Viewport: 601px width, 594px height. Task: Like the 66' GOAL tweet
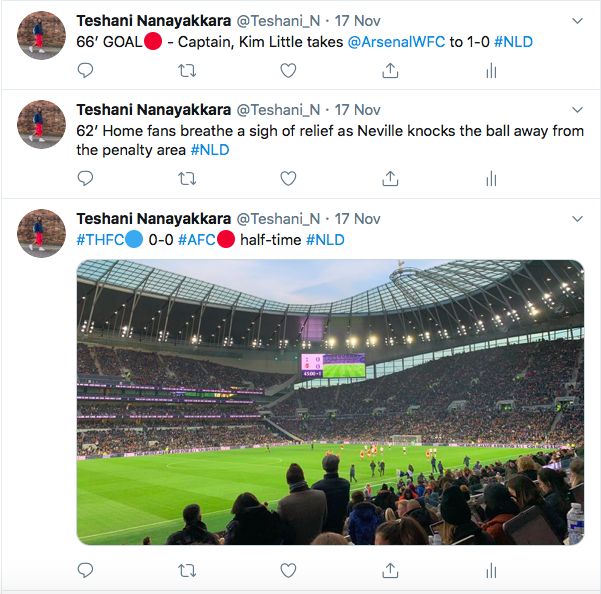288,70
